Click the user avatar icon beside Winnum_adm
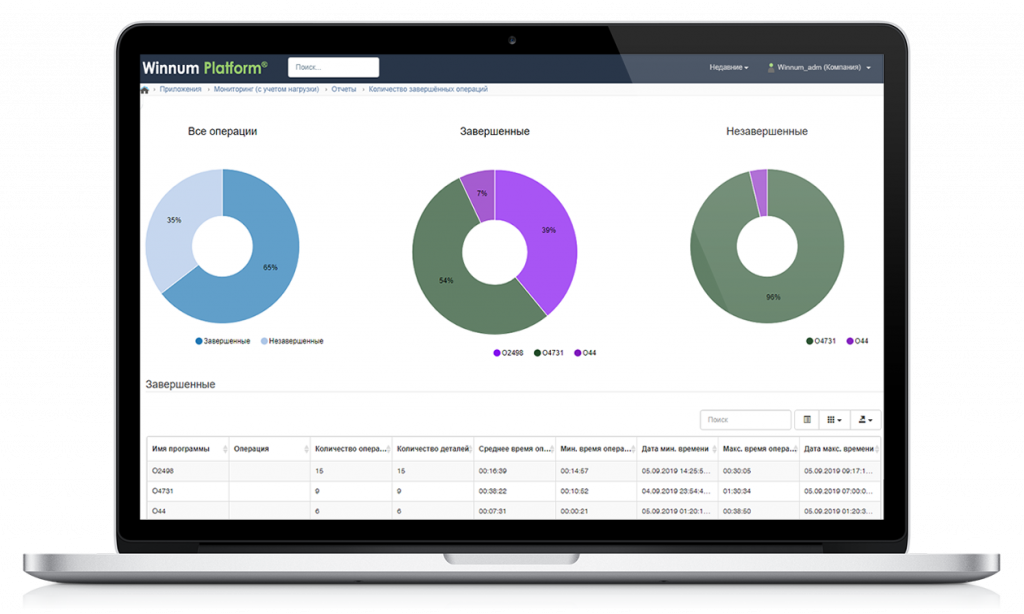 [771, 68]
